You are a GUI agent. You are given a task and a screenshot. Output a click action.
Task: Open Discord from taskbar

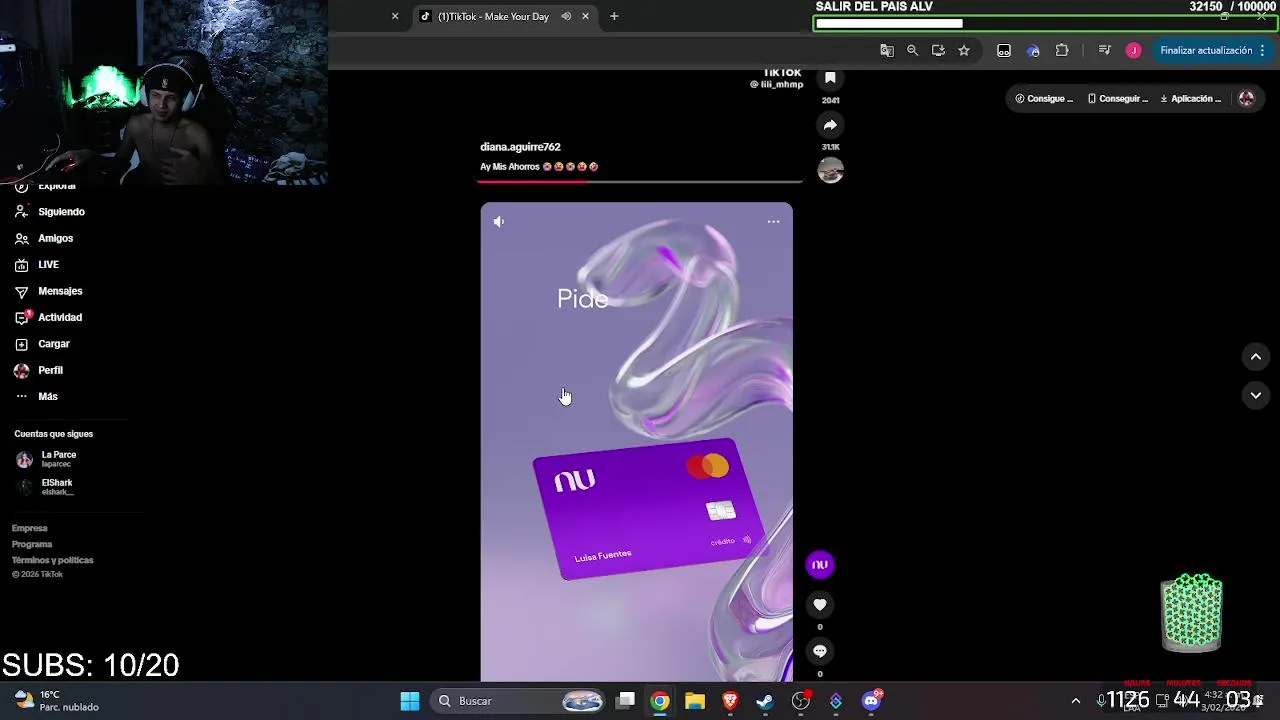(x=871, y=701)
